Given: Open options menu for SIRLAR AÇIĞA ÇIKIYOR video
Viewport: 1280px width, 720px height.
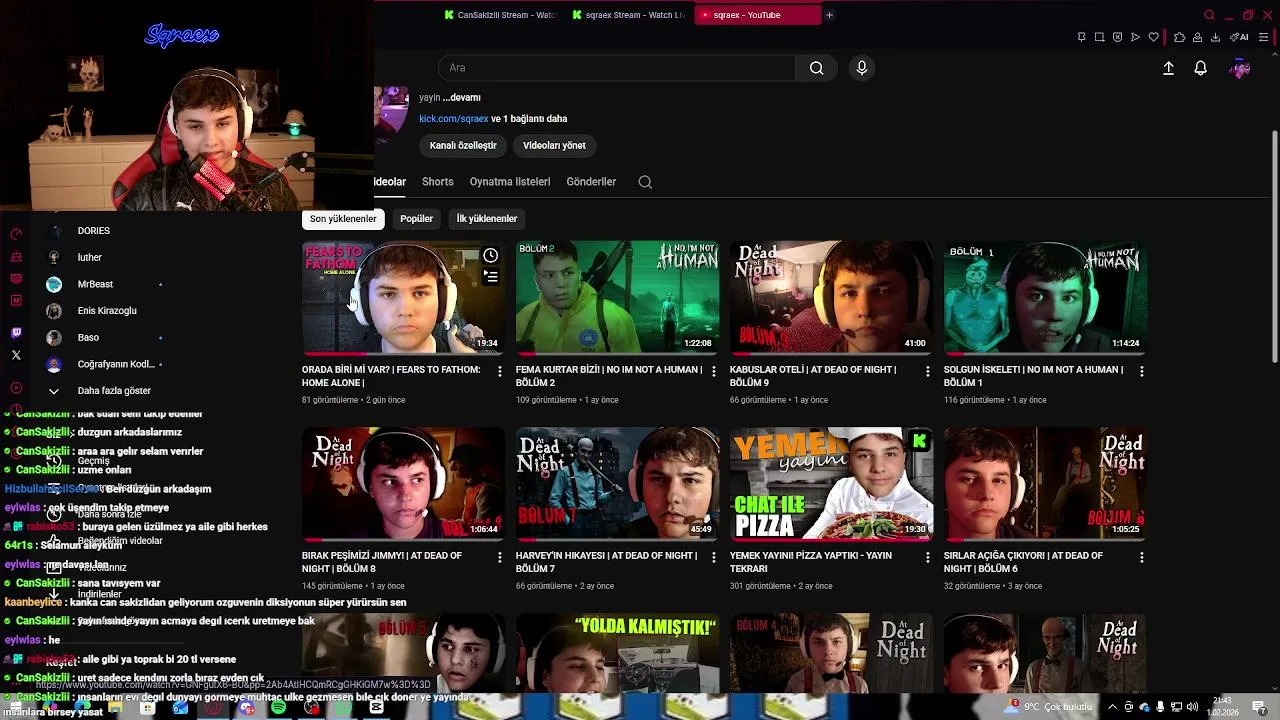Looking at the screenshot, I should [x=1141, y=557].
